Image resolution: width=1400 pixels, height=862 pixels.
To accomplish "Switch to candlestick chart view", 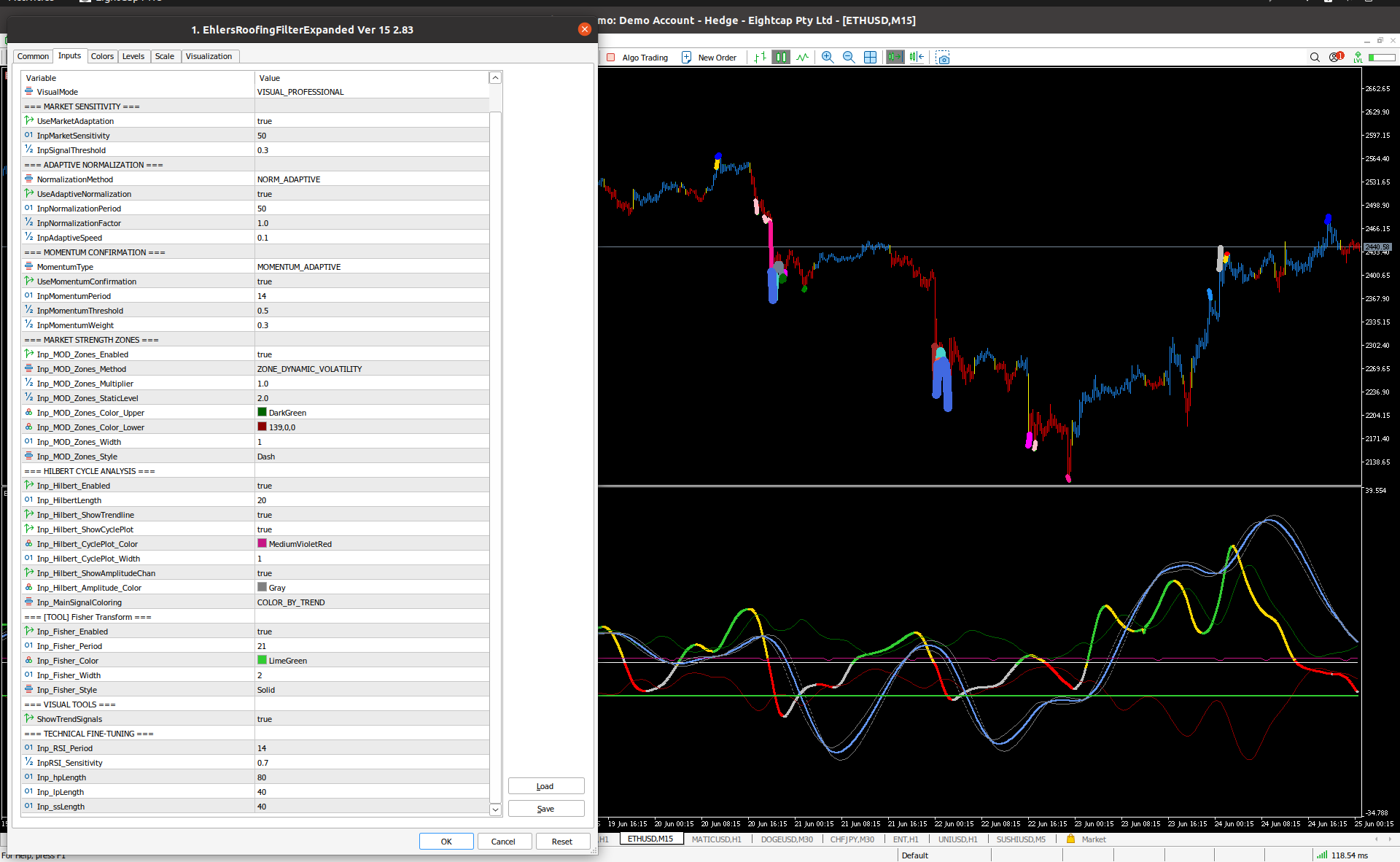I will 781,57.
